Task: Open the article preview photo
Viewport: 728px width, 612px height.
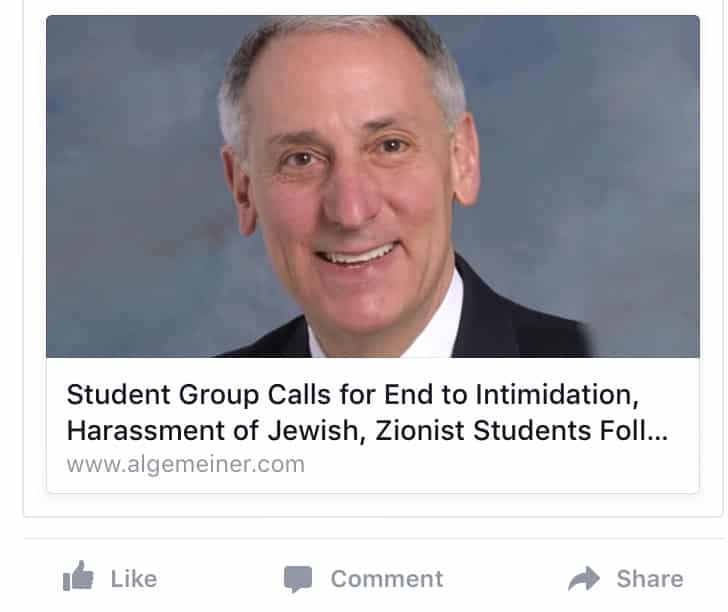Action: pos(373,186)
